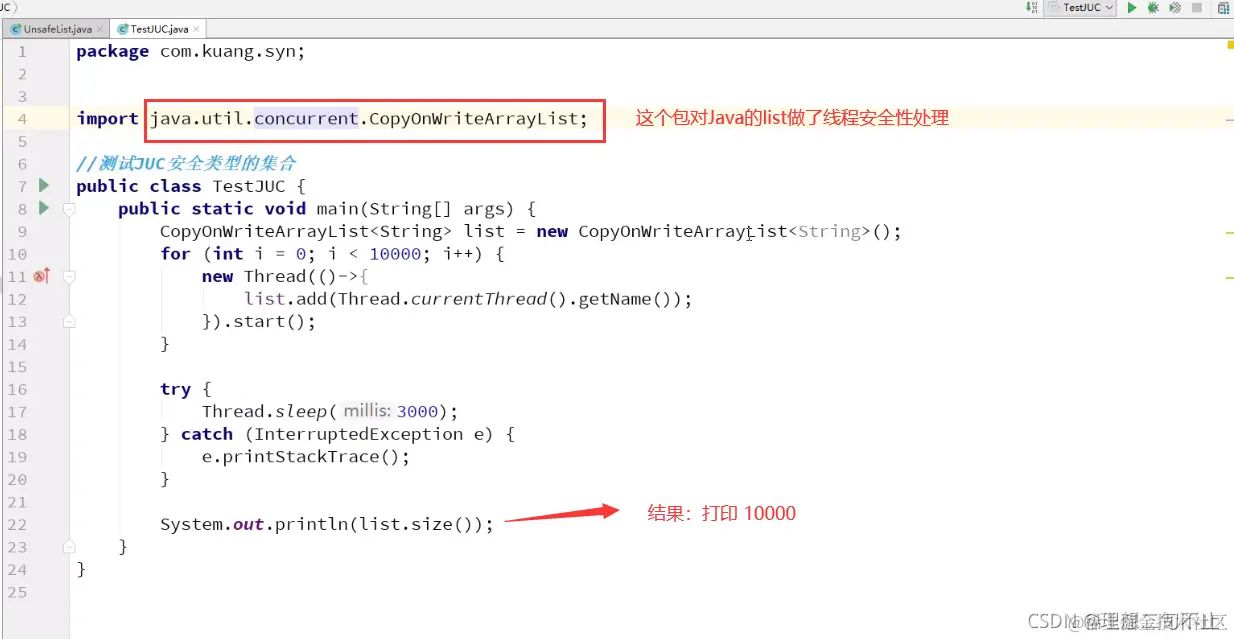Image resolution: width=1234 pixels, height=639 pixels.
Task: Click the lambda gutter icon on line 11
Action: [42, 276]
